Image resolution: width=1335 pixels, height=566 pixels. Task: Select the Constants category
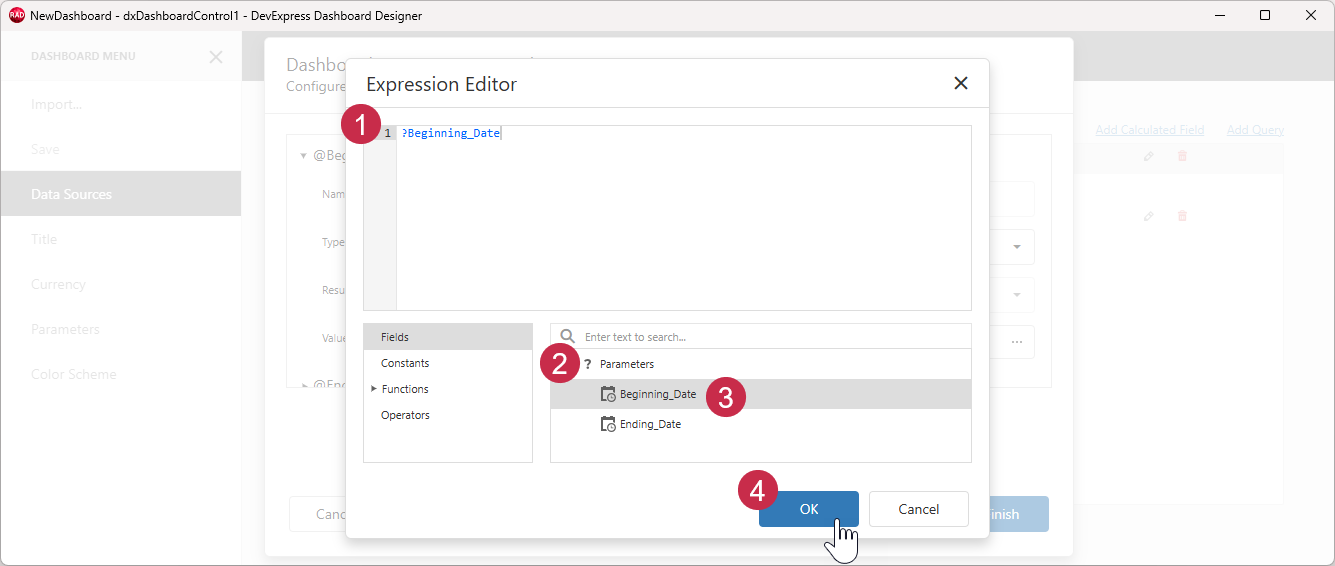(448, 363)
